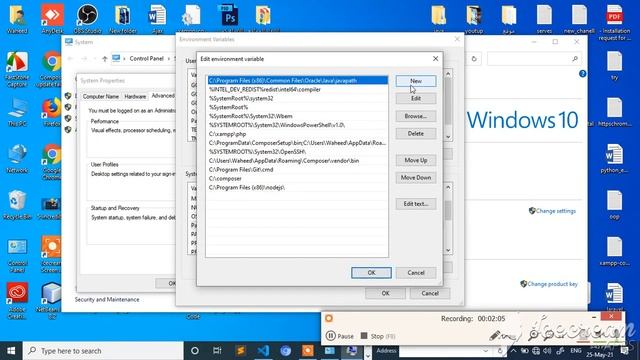Click the Edit button beside the path list
This screenshot has height=360, width=640.
click(416, 98)
